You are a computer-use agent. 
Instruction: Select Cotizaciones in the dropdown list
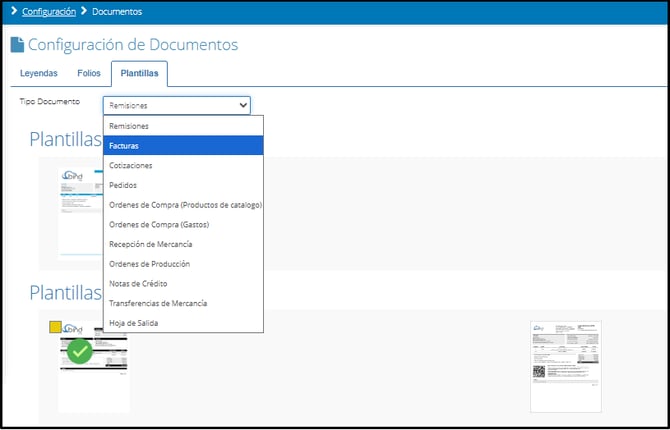point(182,165)
